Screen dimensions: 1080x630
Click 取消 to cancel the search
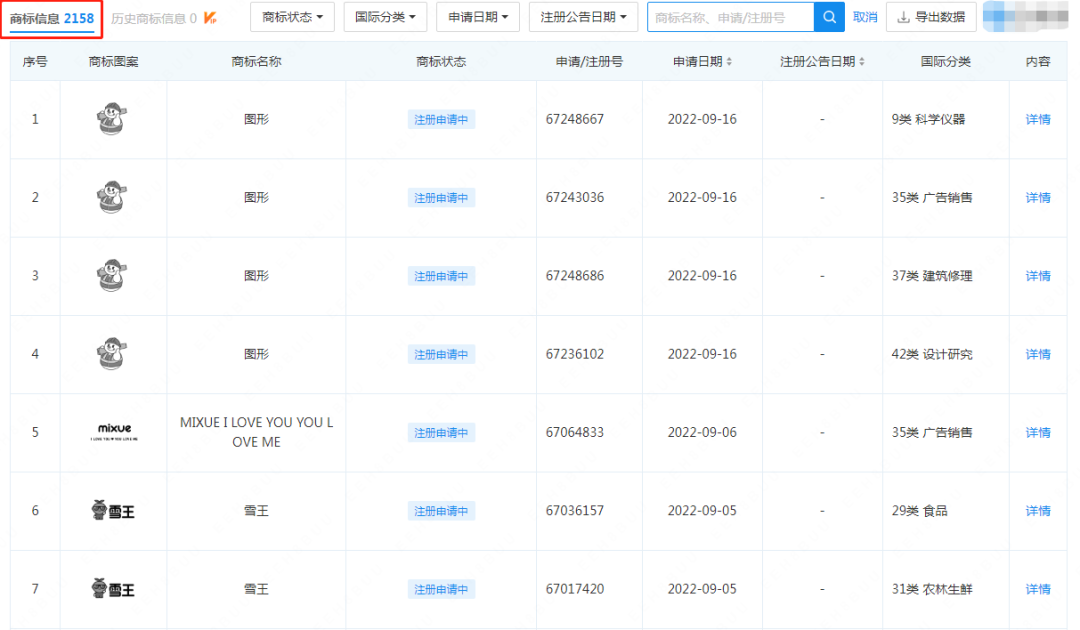pyautogui.click(x=865, y=17)
